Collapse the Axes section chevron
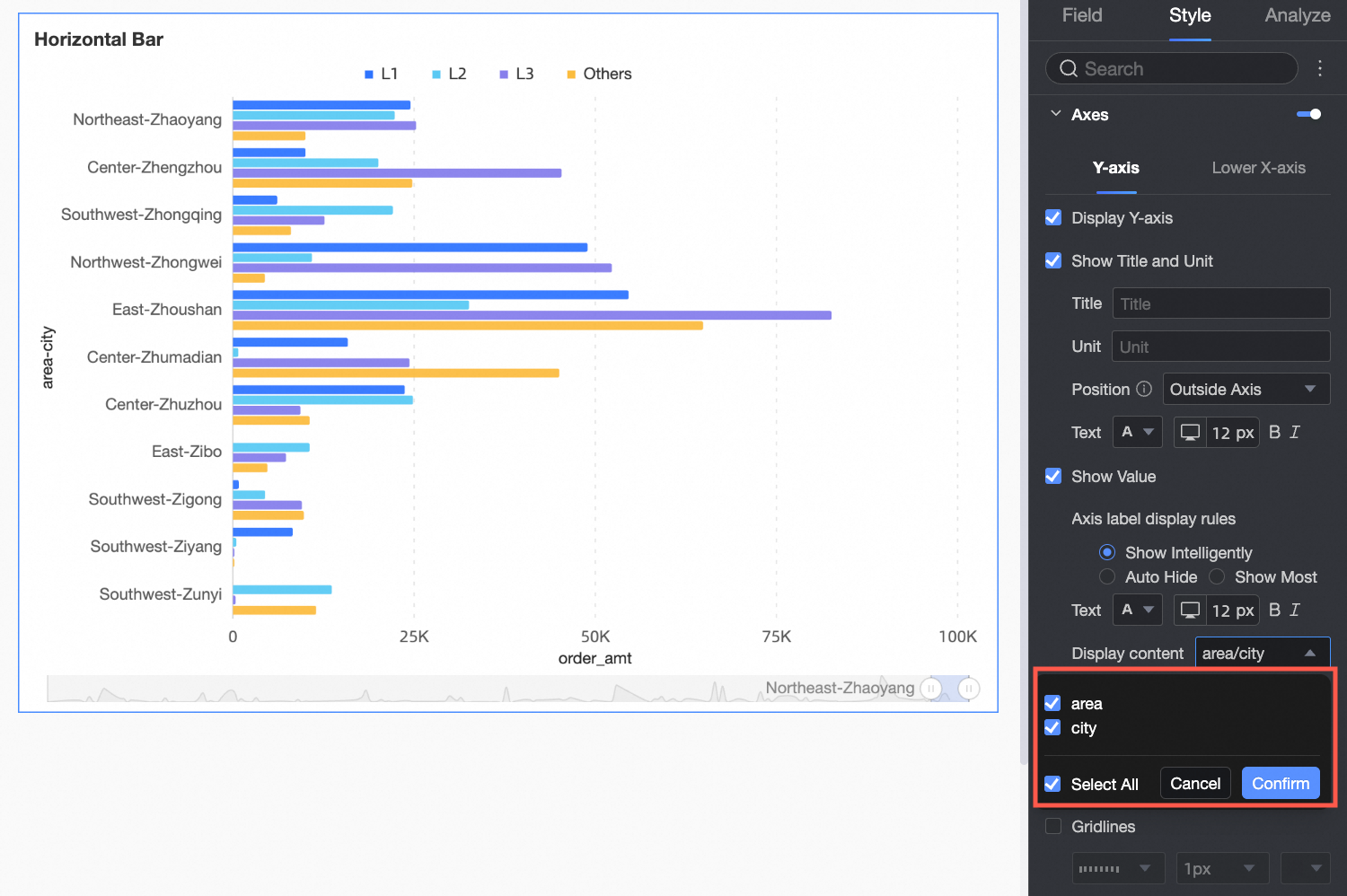 [x=1056, y=114]
